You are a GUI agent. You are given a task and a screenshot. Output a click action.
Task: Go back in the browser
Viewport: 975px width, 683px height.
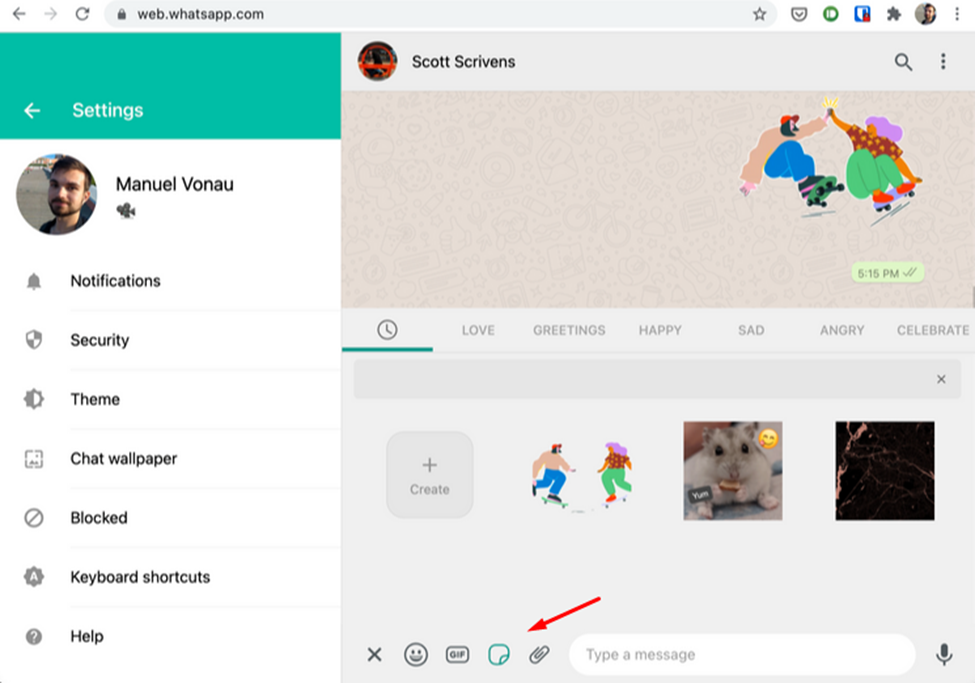click(19, 14)
